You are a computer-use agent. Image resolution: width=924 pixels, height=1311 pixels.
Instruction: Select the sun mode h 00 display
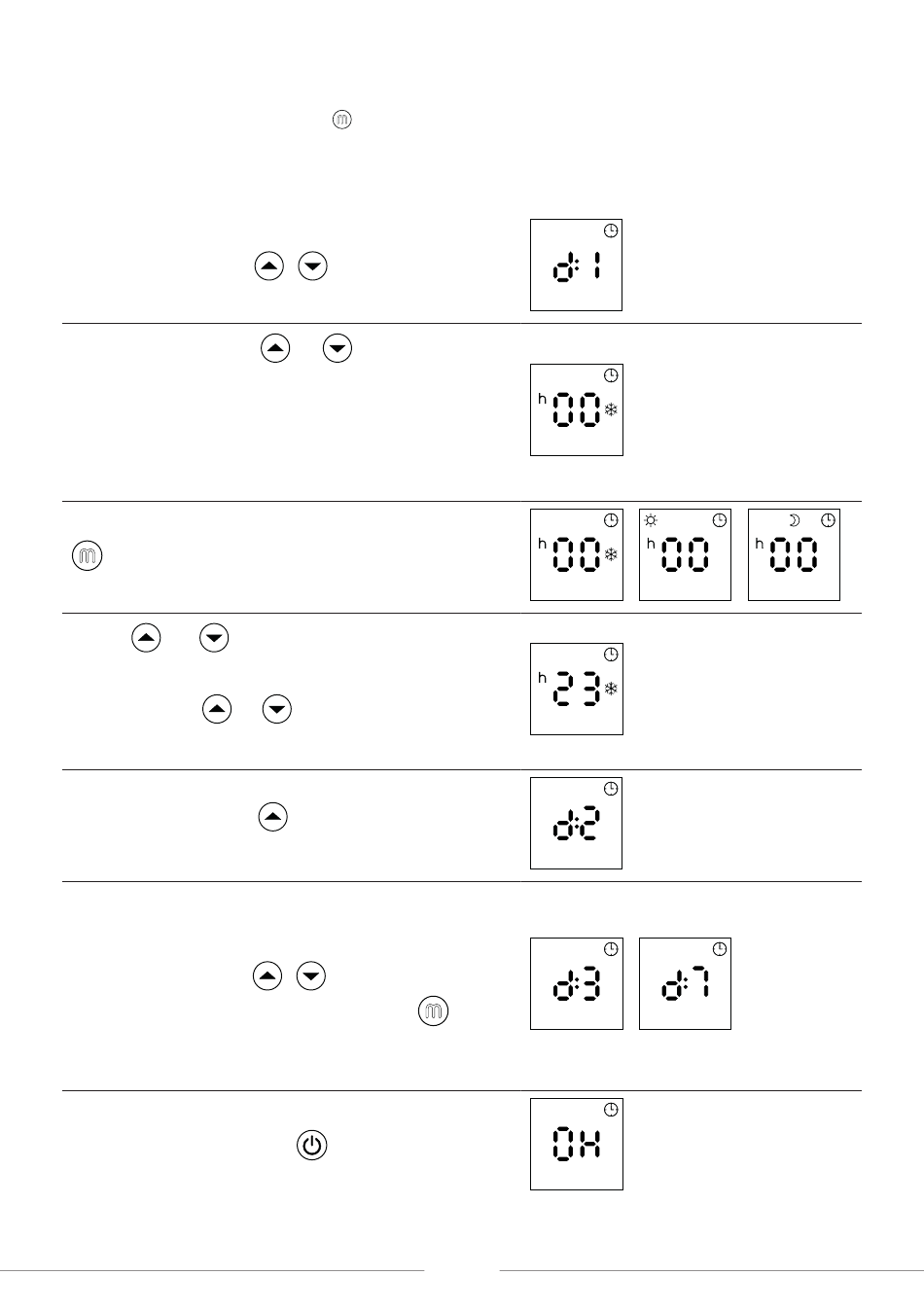[685, 554]
